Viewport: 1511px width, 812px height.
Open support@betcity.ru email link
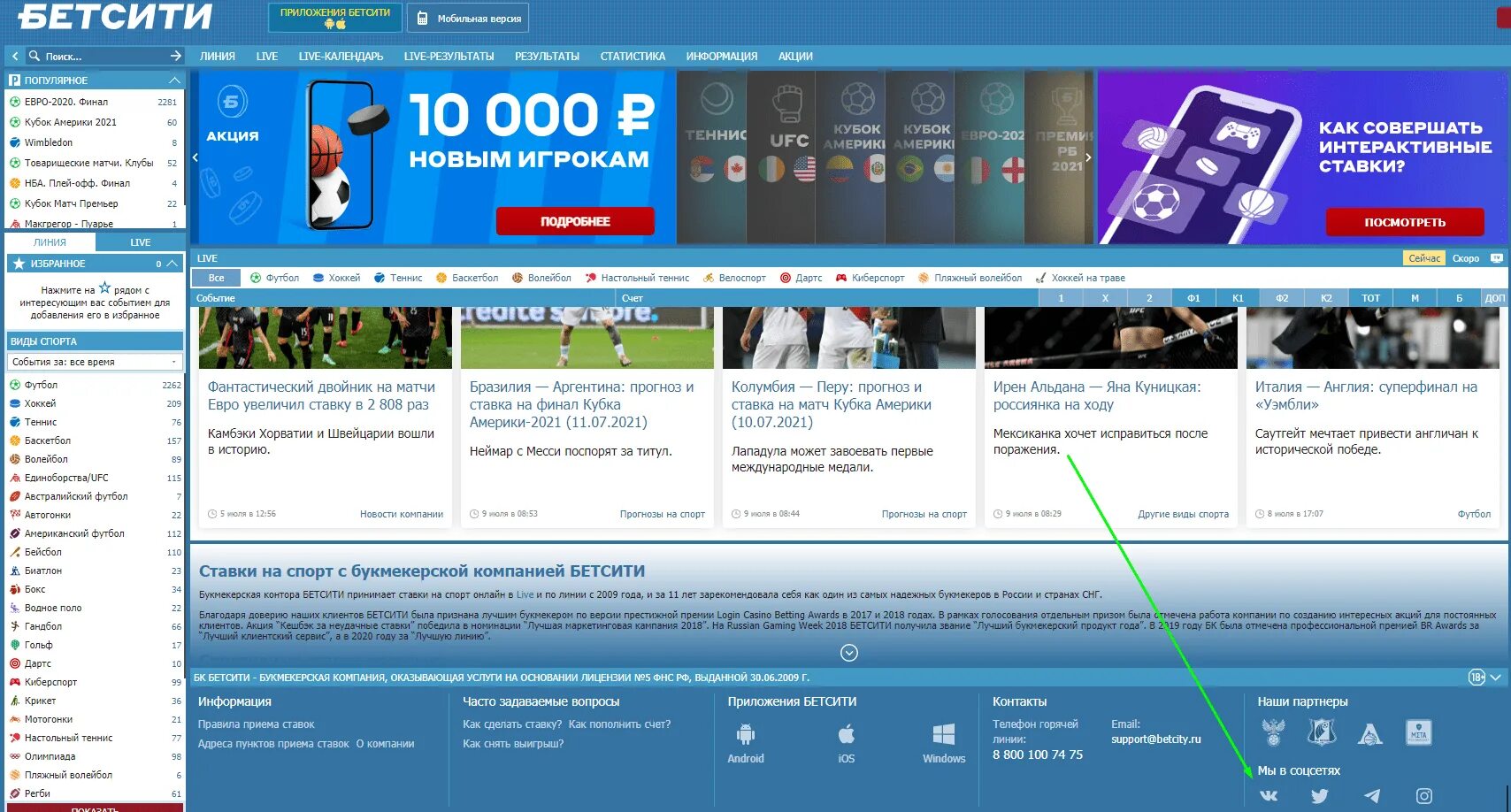pos(1156,739)
